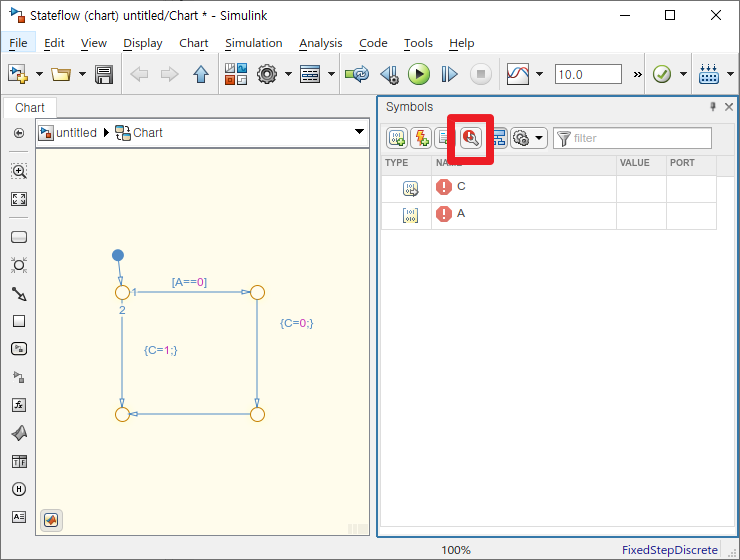Click the Hide/Show Explorer Bar icon

[x=19, y=133]
